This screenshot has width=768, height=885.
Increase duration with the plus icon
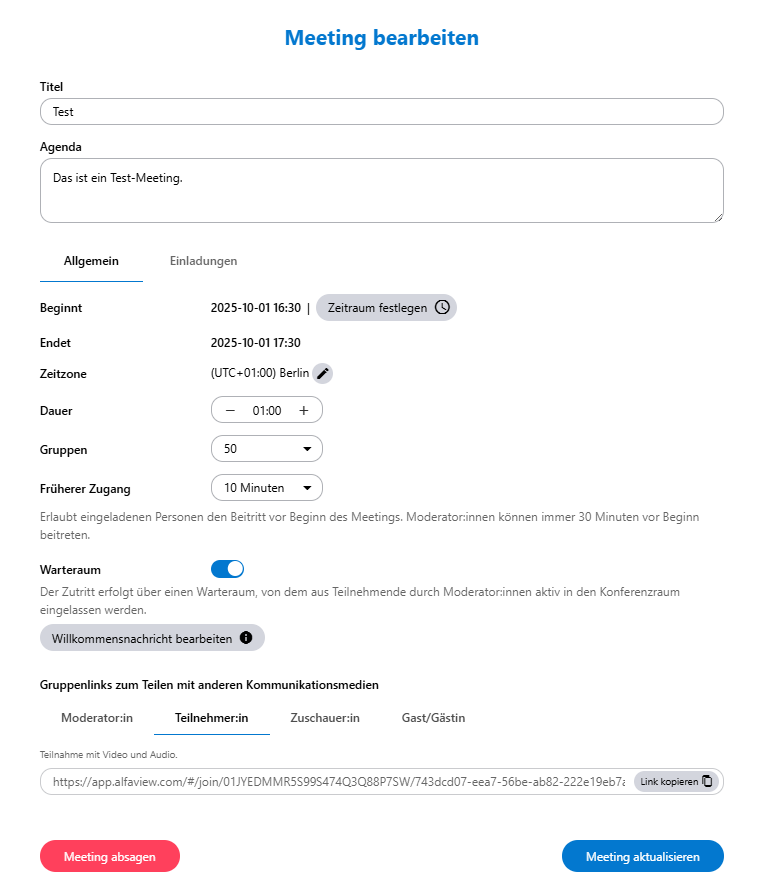click(x=303, y=411)
